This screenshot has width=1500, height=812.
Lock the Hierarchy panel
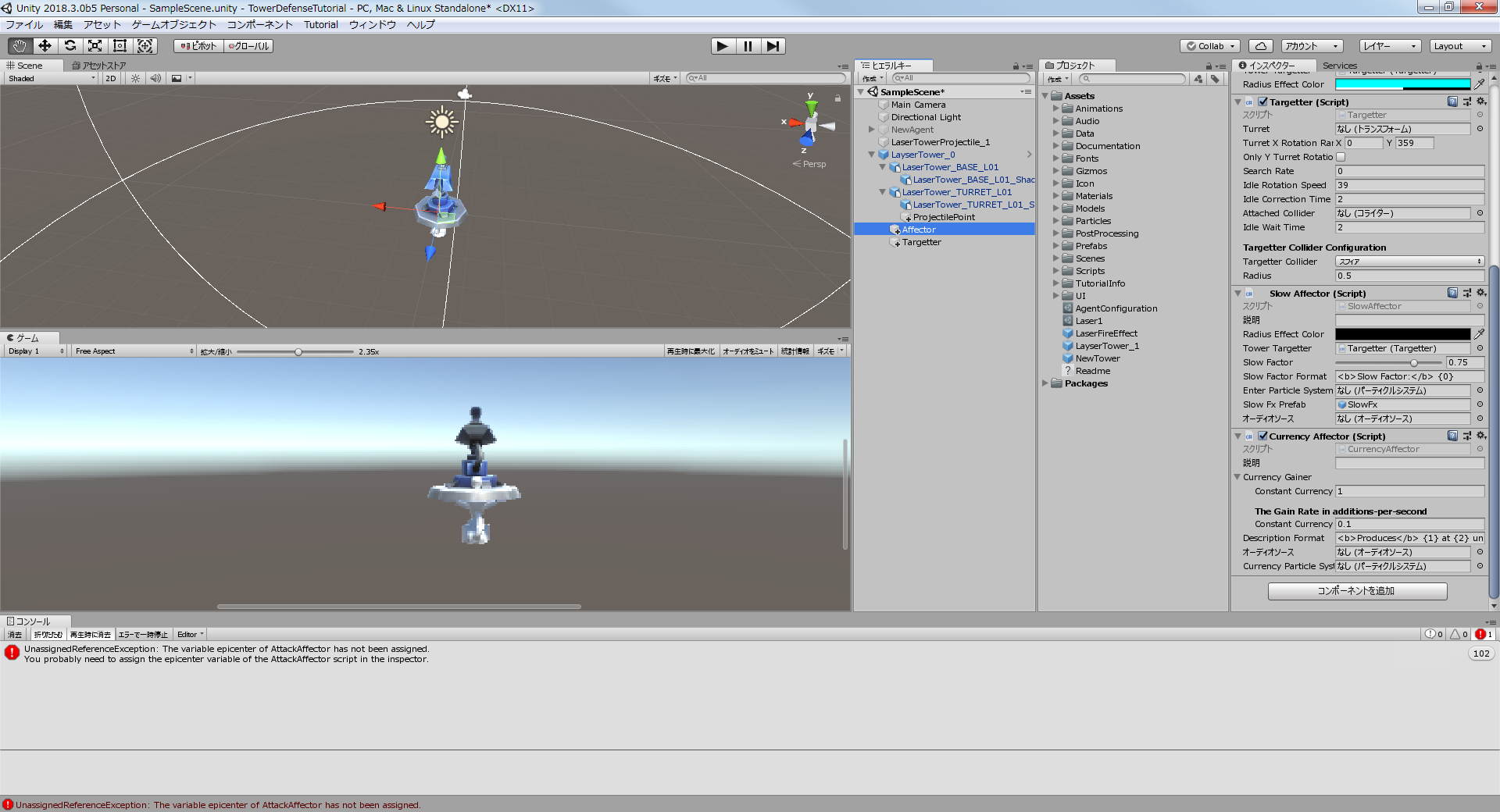coord(1016,66)
